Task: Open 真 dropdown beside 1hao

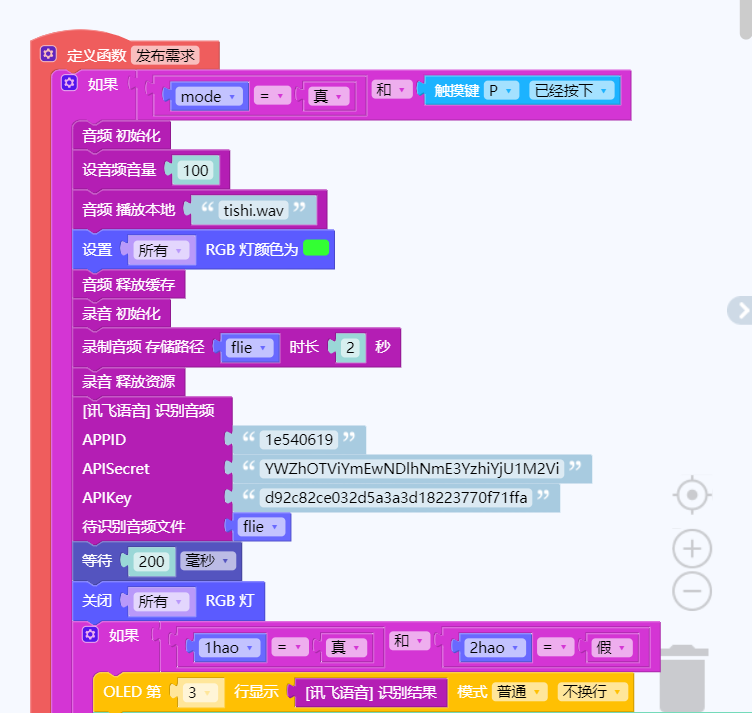Action: pos(346,647)
